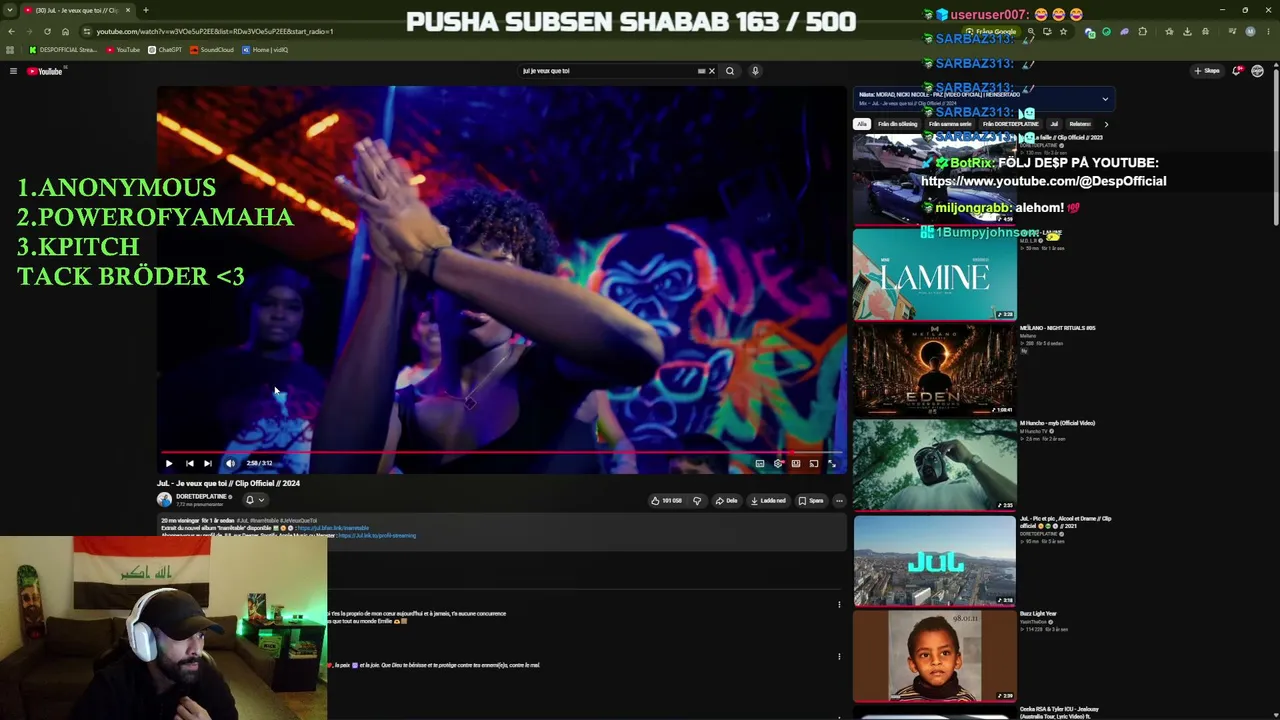Open the browser downloads icon
This screenshot has height=720, width=1280.
click(1187, 31)
